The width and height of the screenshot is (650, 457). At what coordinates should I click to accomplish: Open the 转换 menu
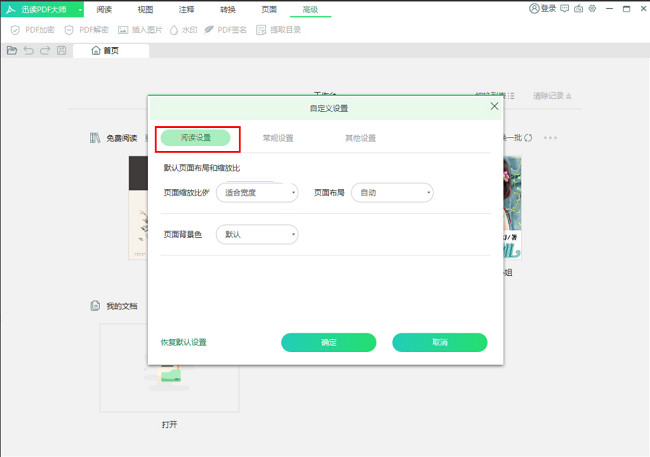[228, 9]
